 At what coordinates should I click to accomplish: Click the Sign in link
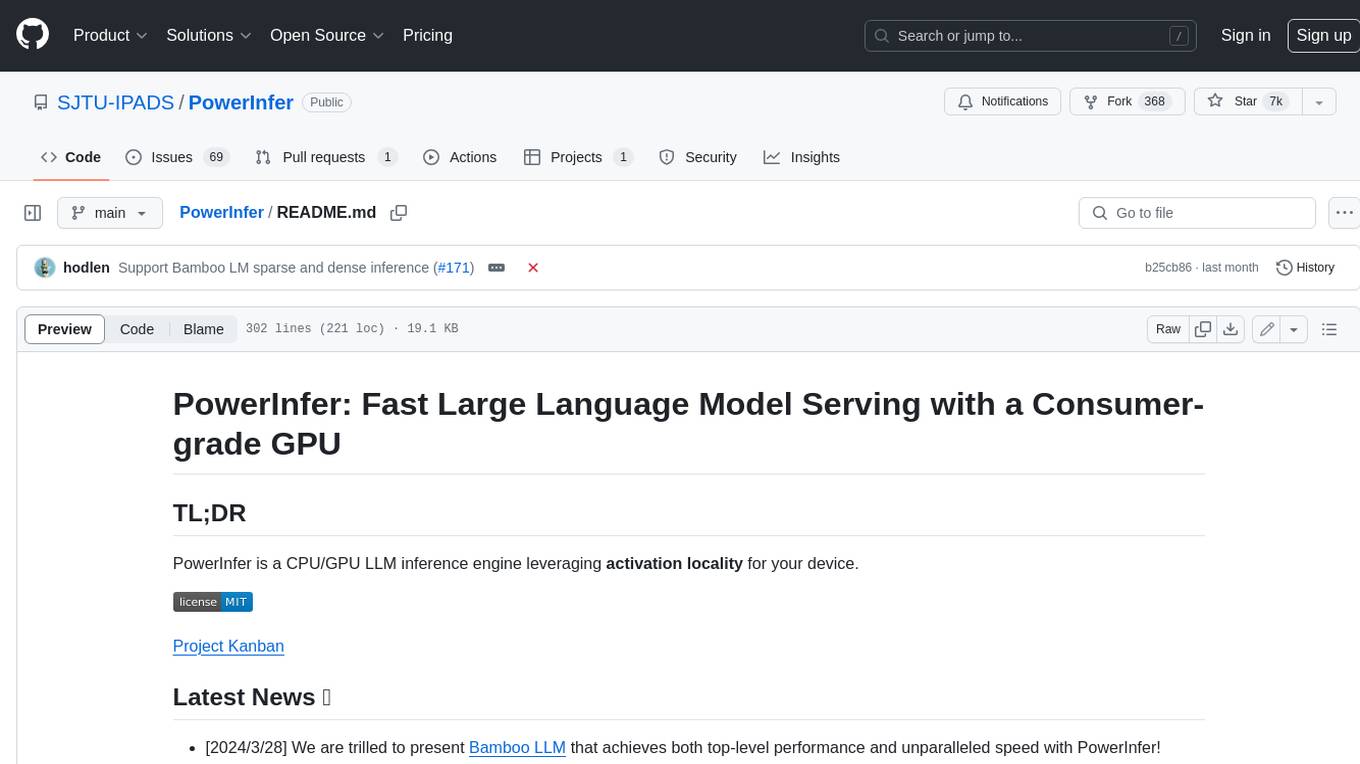tap(1245, 35)
